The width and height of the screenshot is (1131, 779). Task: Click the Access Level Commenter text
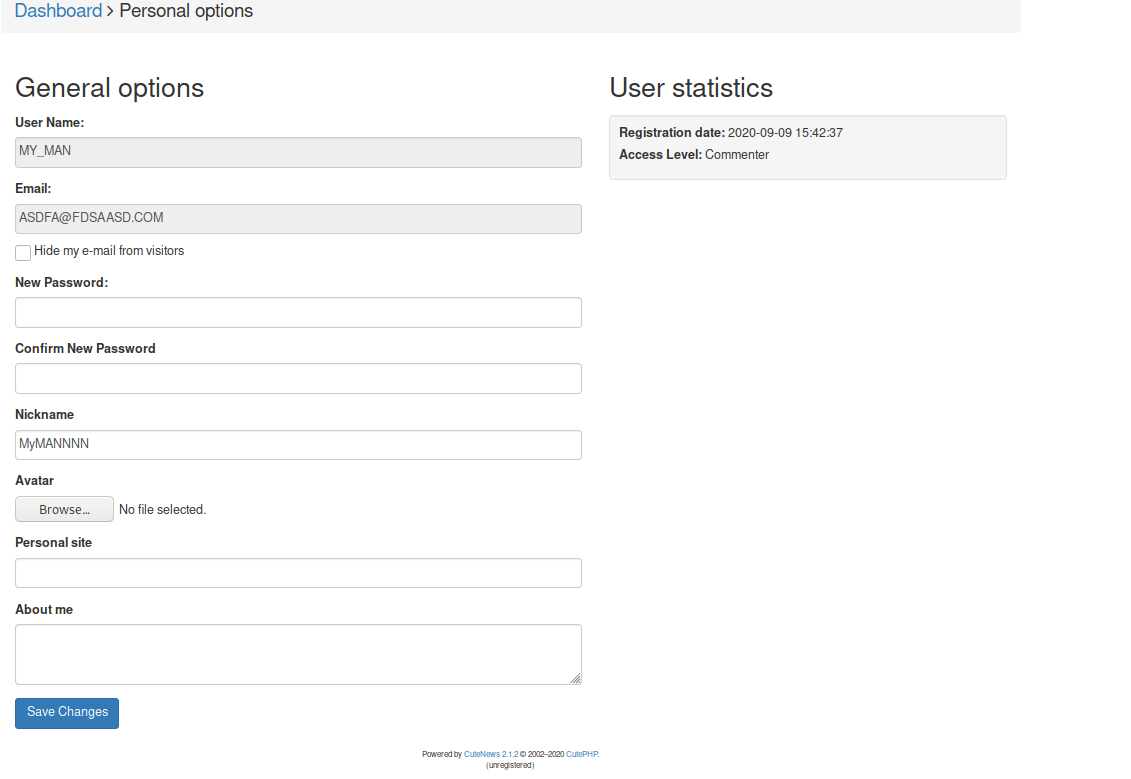coord(737,155)
